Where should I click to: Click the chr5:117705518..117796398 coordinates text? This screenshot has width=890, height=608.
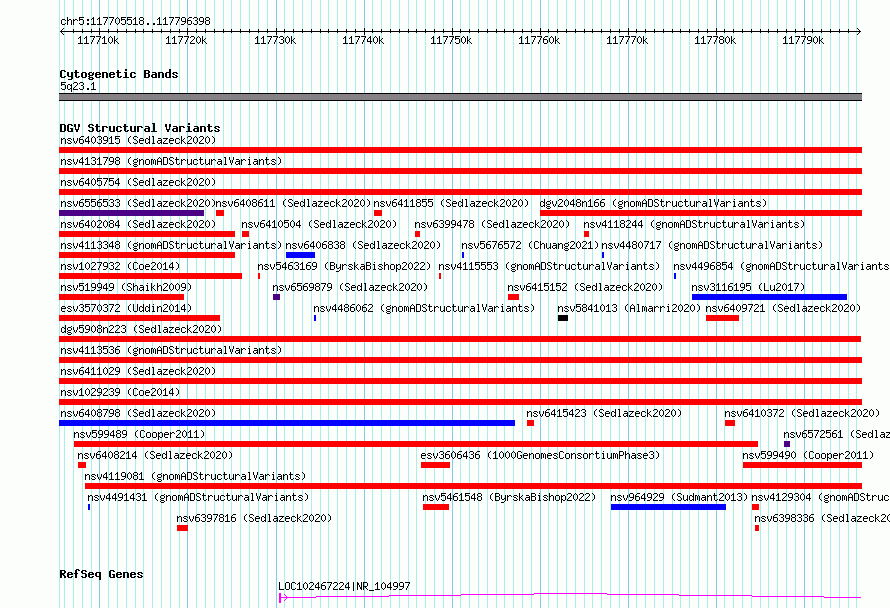click(135, 21)
